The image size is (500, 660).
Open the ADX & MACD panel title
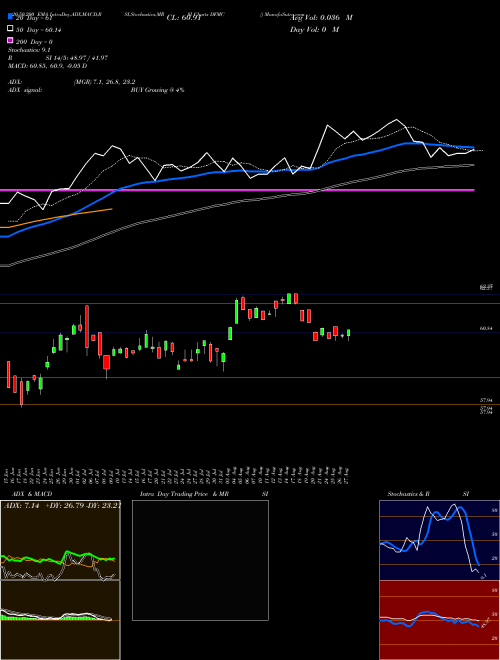pyautogui.click(x=28, y=494)
